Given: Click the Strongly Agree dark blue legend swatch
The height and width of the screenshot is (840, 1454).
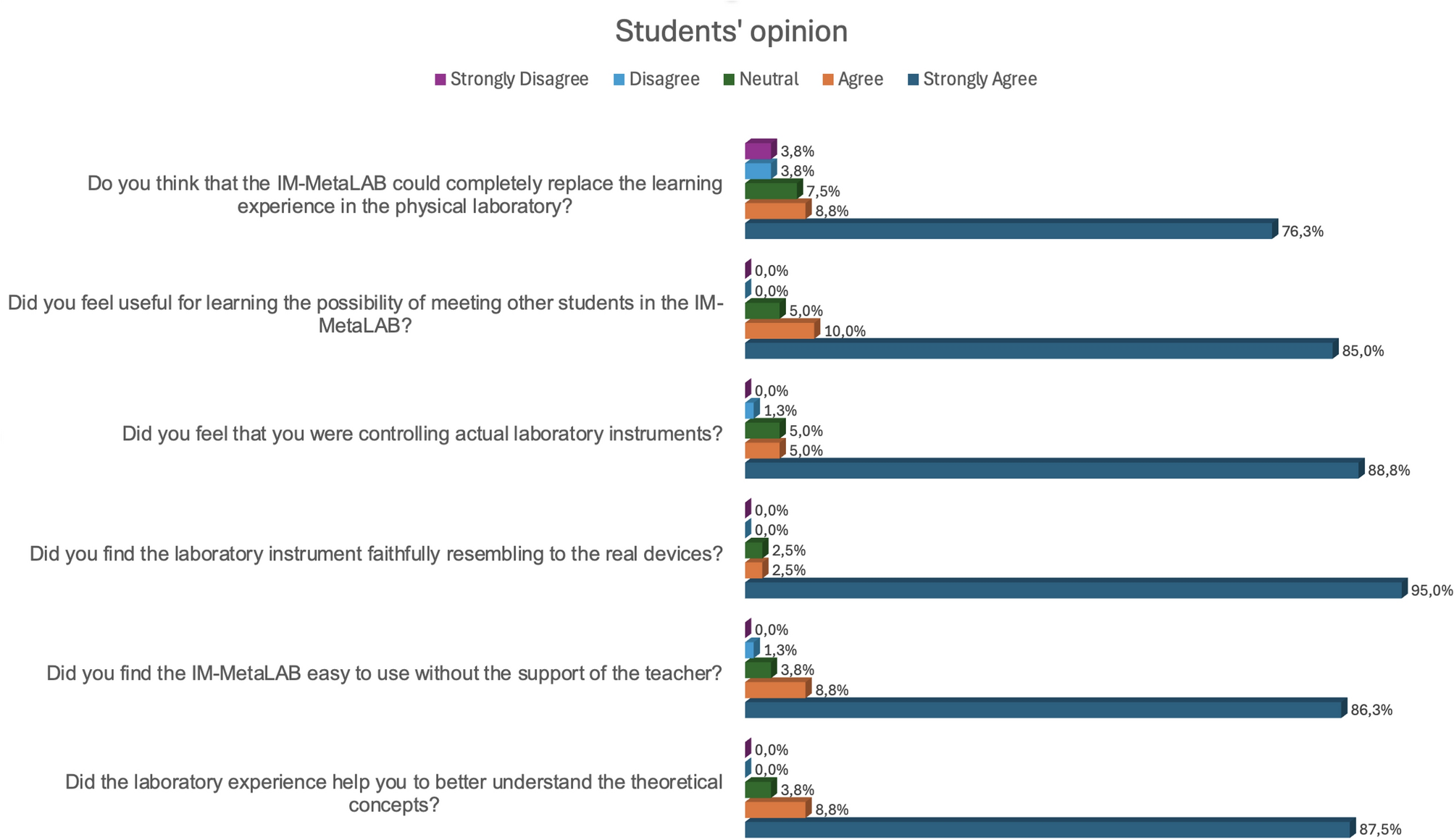Looking at the screenshot, I should (914, 80).
